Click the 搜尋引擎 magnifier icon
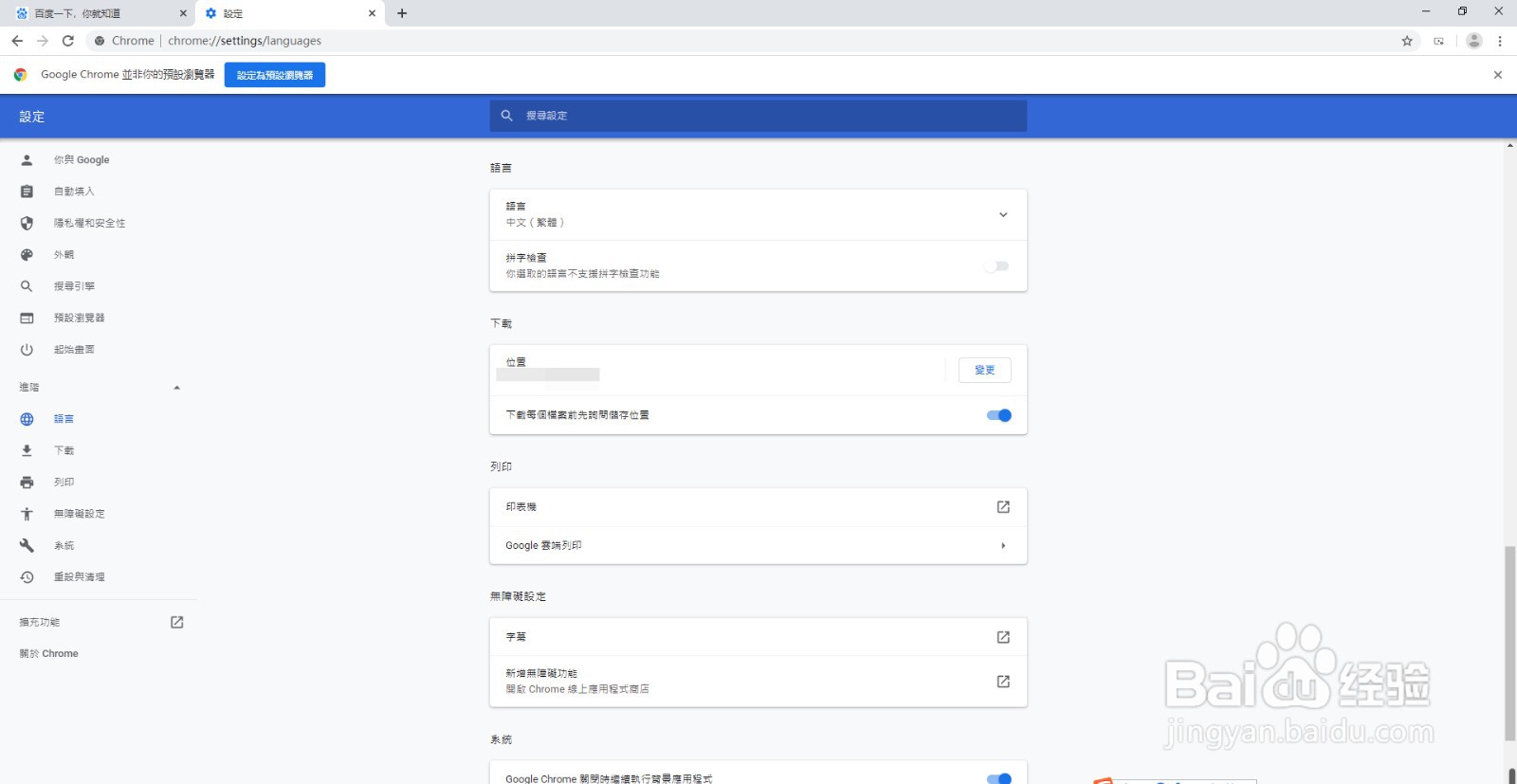This screenshot has height=784, width=1517. pyautogui.click(x=27, y=286)
